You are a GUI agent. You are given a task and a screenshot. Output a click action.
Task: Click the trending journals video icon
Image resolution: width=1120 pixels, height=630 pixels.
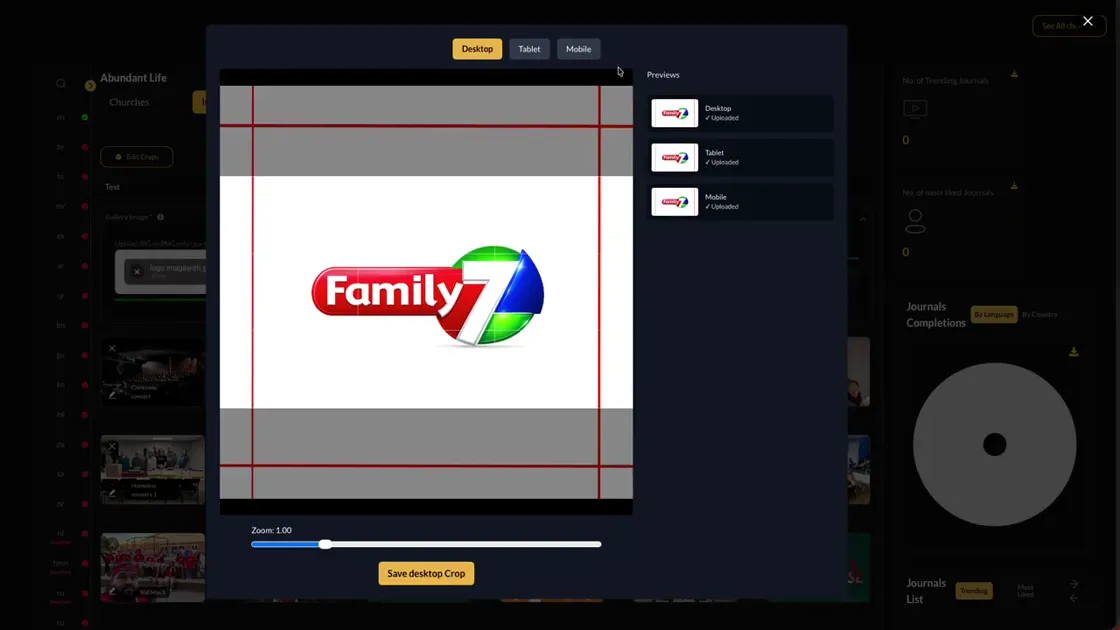click(x=915, y=109)
